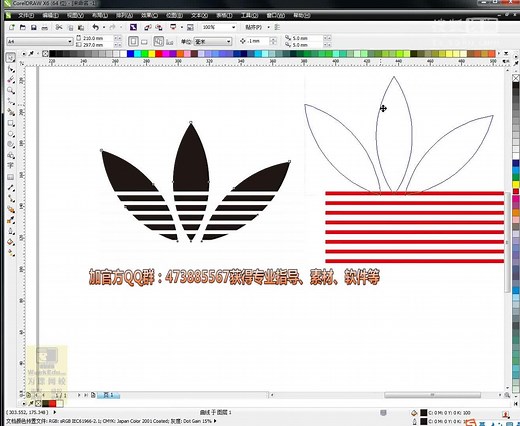This screenshot has height=426, width=520.
Task: Select the Crop tool
Action: coord(11,80)
